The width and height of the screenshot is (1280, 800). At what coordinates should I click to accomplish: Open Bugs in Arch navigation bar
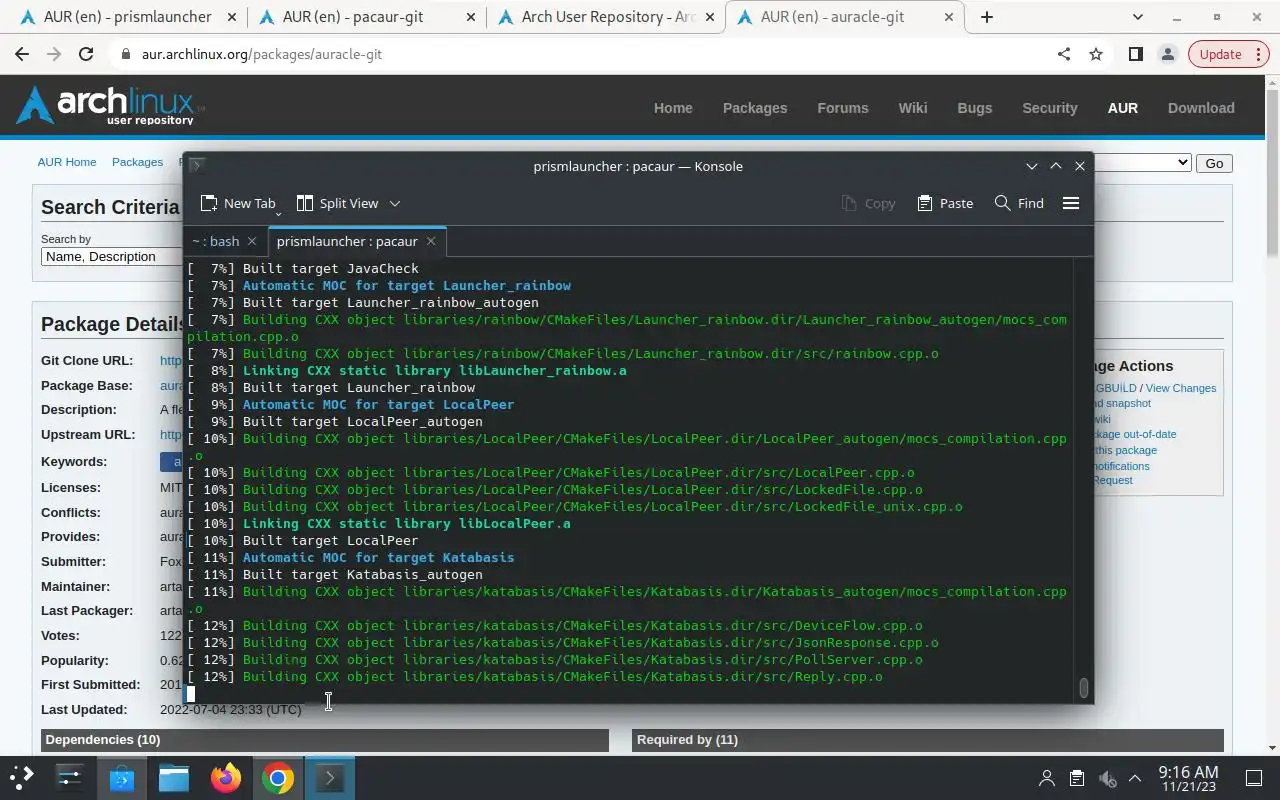[x=975, y=108]
